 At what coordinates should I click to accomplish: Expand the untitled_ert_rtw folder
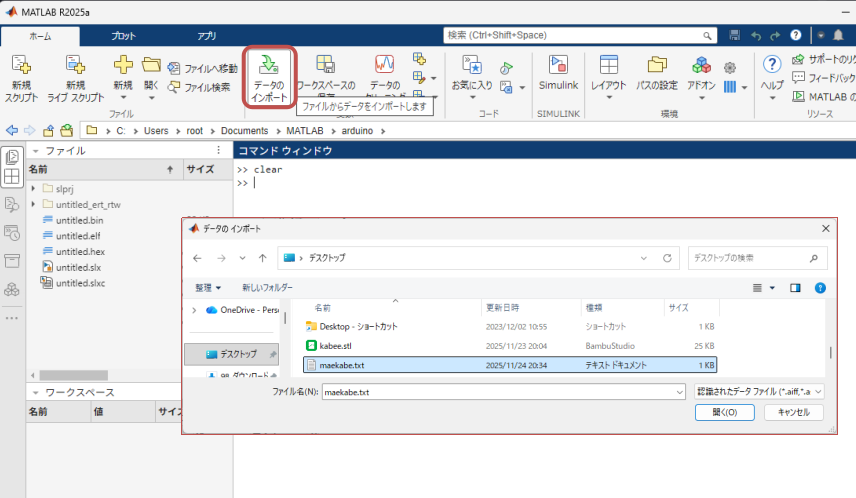tap(34, 204)
